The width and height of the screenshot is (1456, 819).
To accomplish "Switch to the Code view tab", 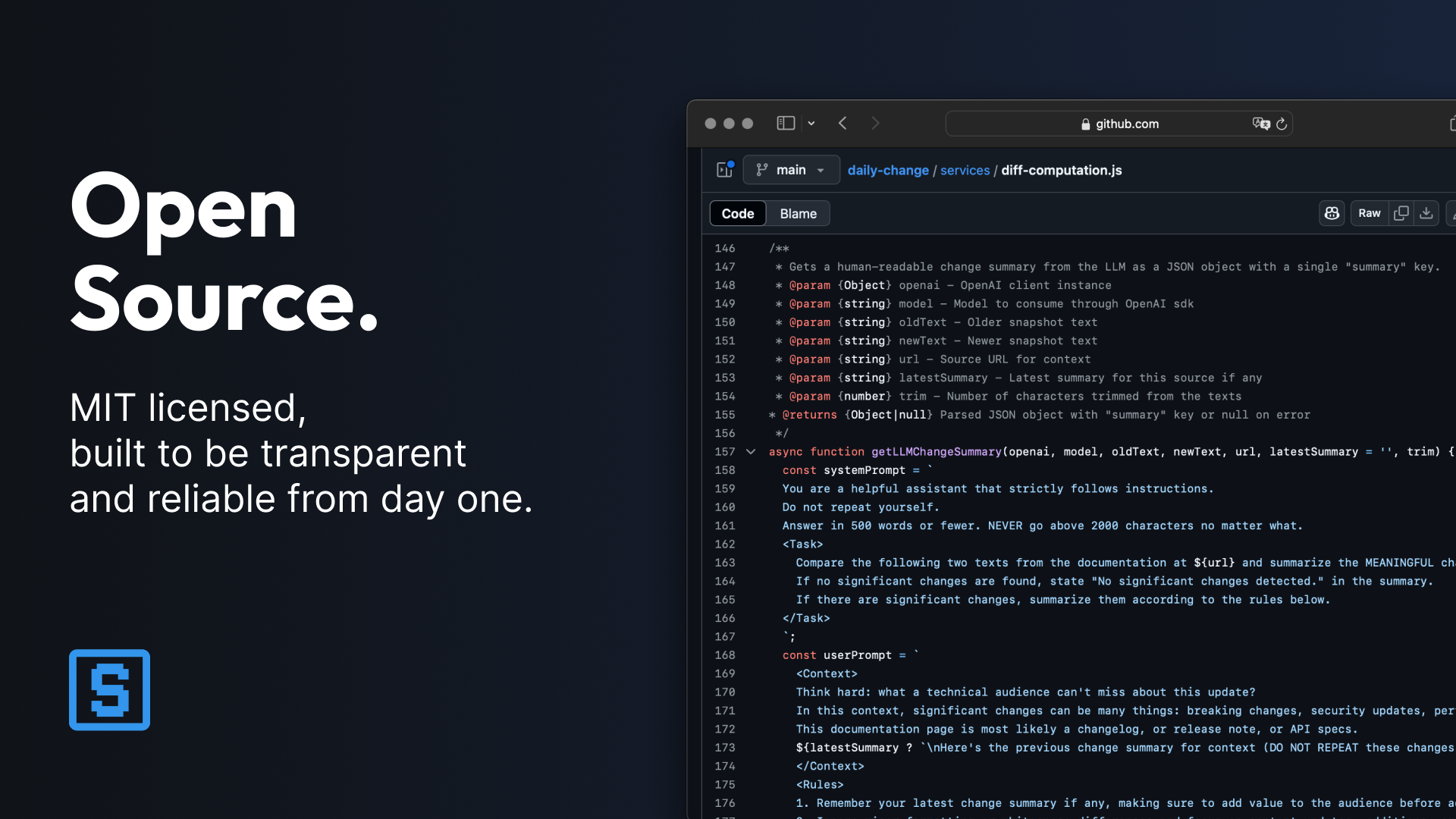I will [x=737, y=214].
